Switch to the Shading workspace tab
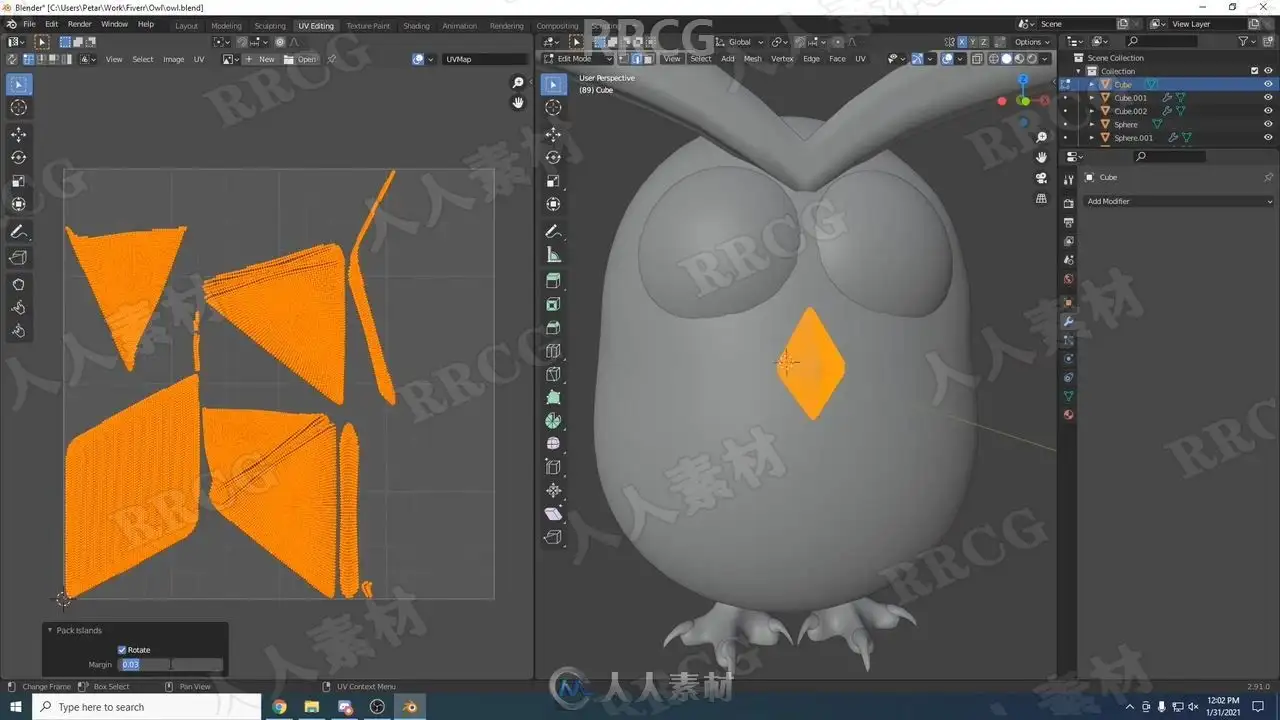This screenshot has height=720, width=1280. click(x=416, y=26)
